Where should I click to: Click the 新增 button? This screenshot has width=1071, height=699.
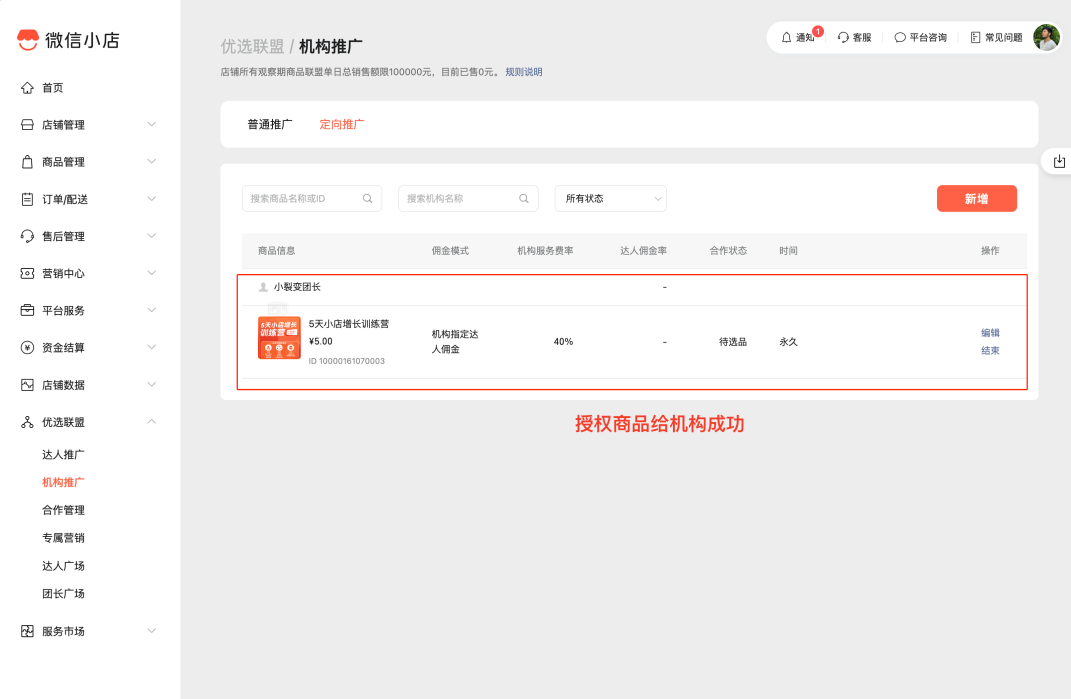click(x=976, y=198)
